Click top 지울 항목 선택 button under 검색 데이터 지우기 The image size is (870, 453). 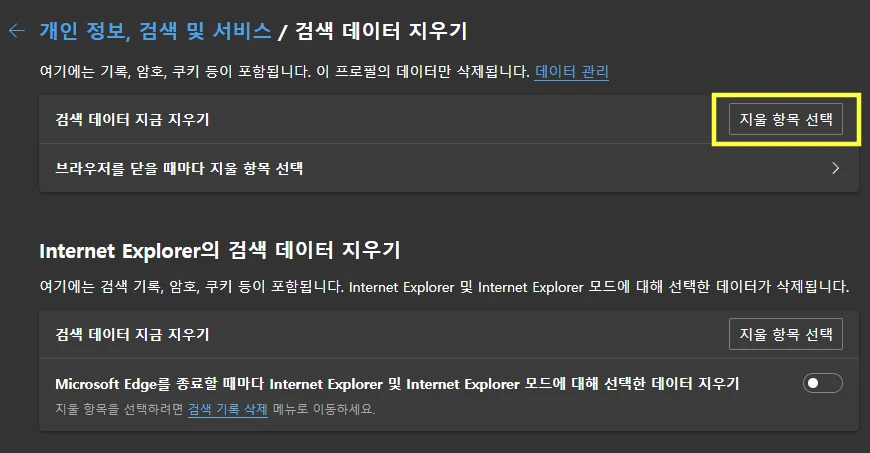(x=786, y=119)
